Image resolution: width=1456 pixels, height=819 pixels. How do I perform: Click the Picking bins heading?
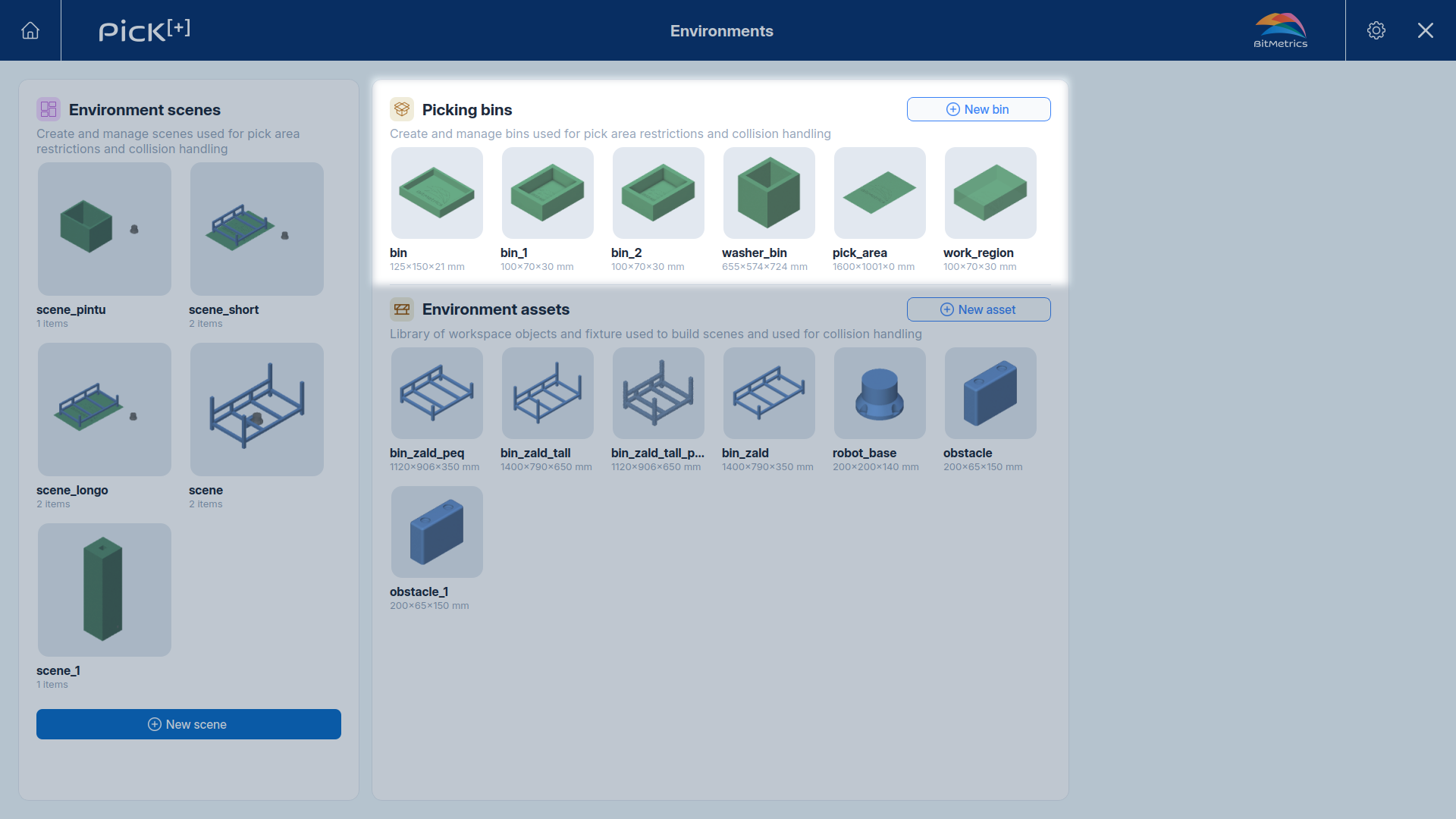click(x=467, y=110)
